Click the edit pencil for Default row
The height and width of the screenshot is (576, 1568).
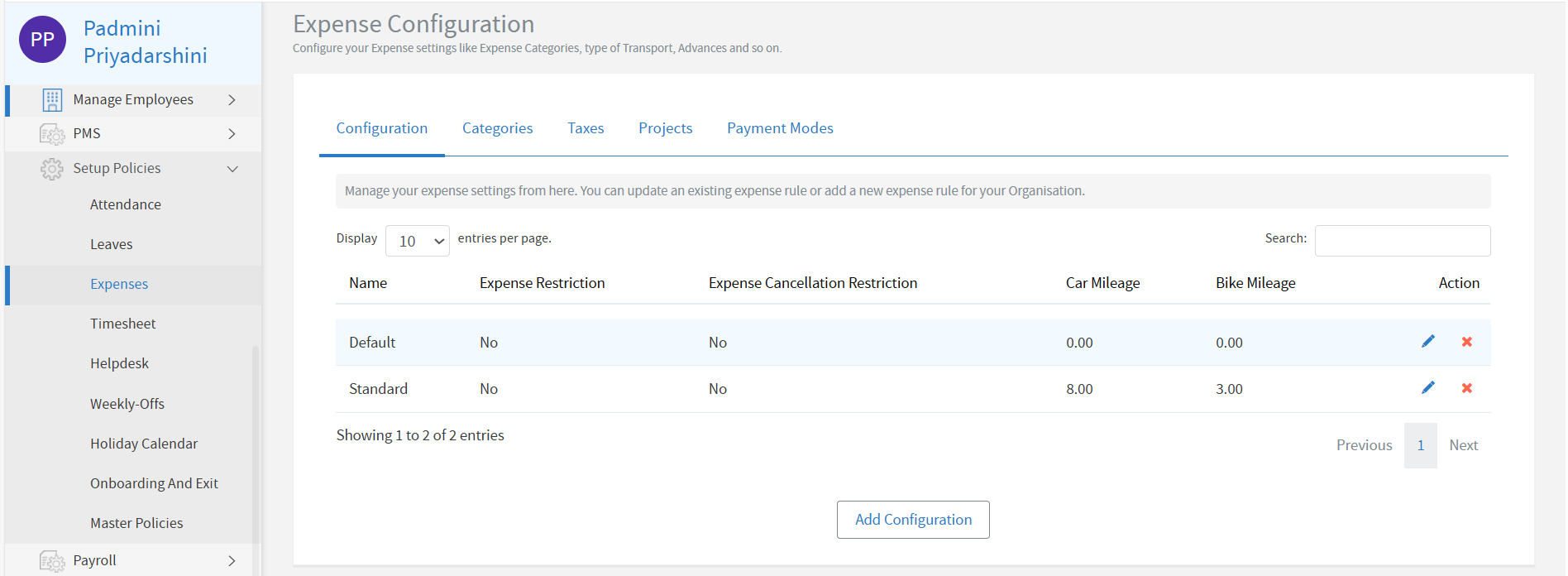pyautogui.click(x=1427, y=342)
